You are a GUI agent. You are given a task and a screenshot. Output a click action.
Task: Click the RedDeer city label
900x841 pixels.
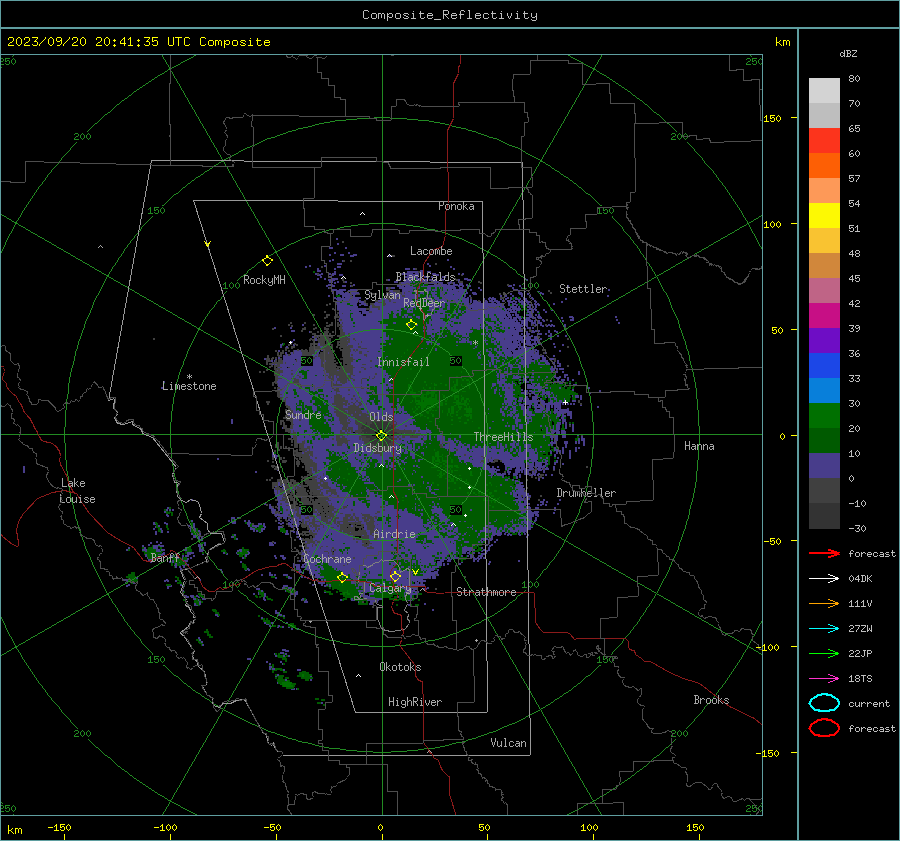(x=424, y=303)
